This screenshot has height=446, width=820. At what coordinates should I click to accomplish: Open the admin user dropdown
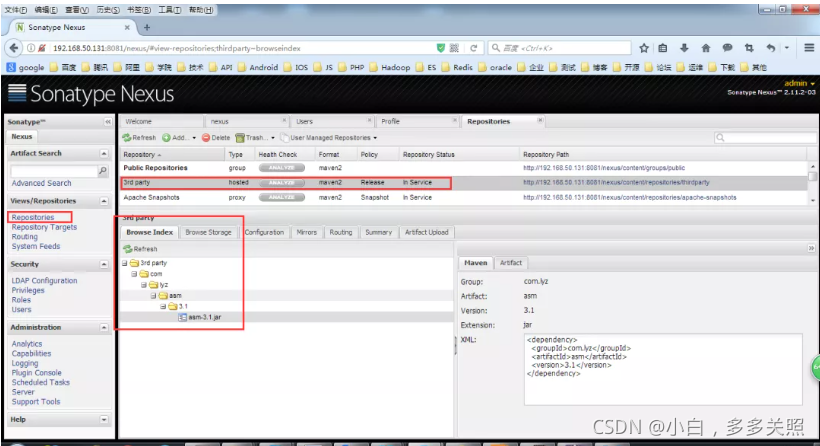click(800, 84)
